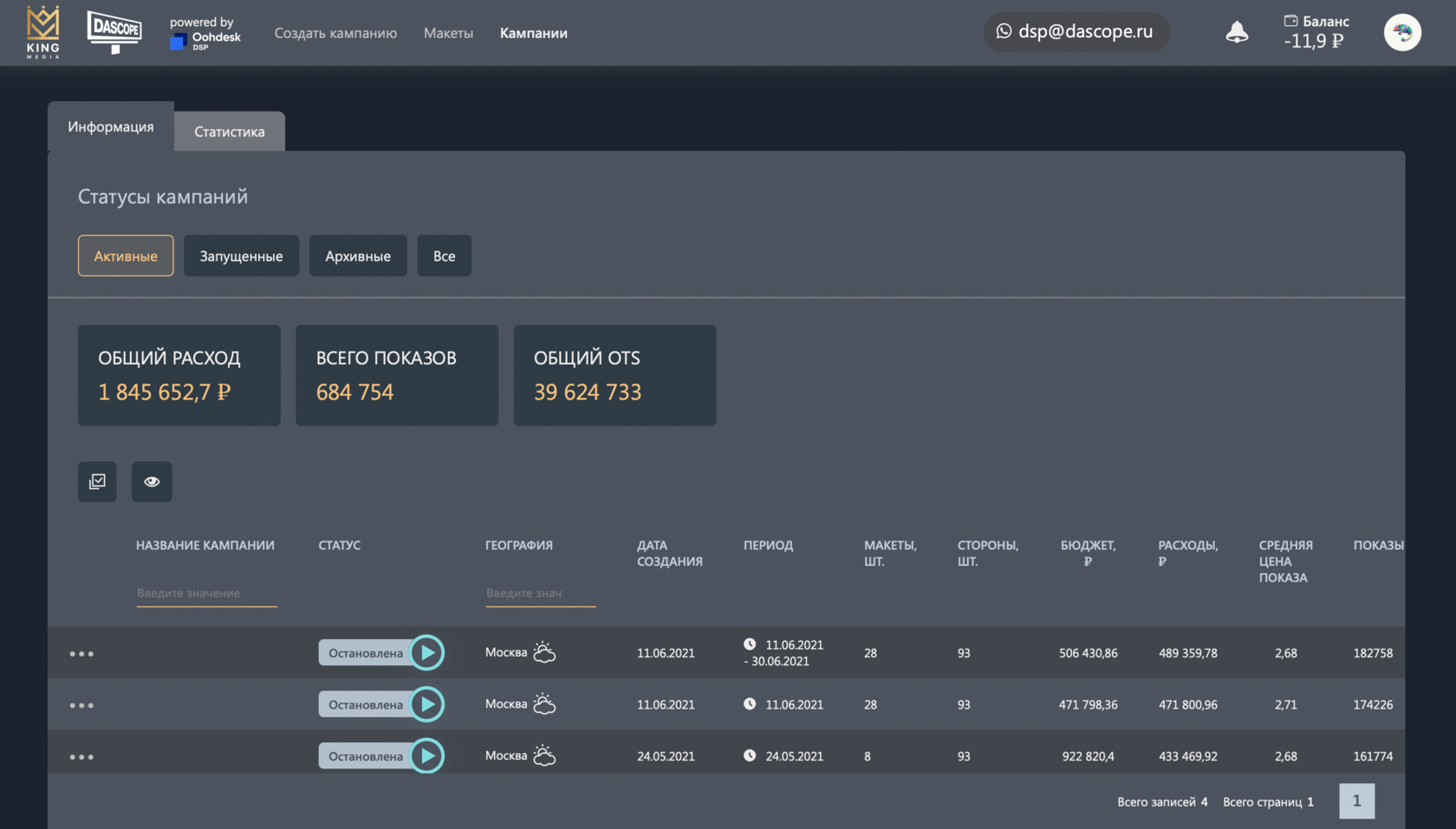The image size is (1456, 829).
Task: Click the Dascope logo
Action: (114, 32)
